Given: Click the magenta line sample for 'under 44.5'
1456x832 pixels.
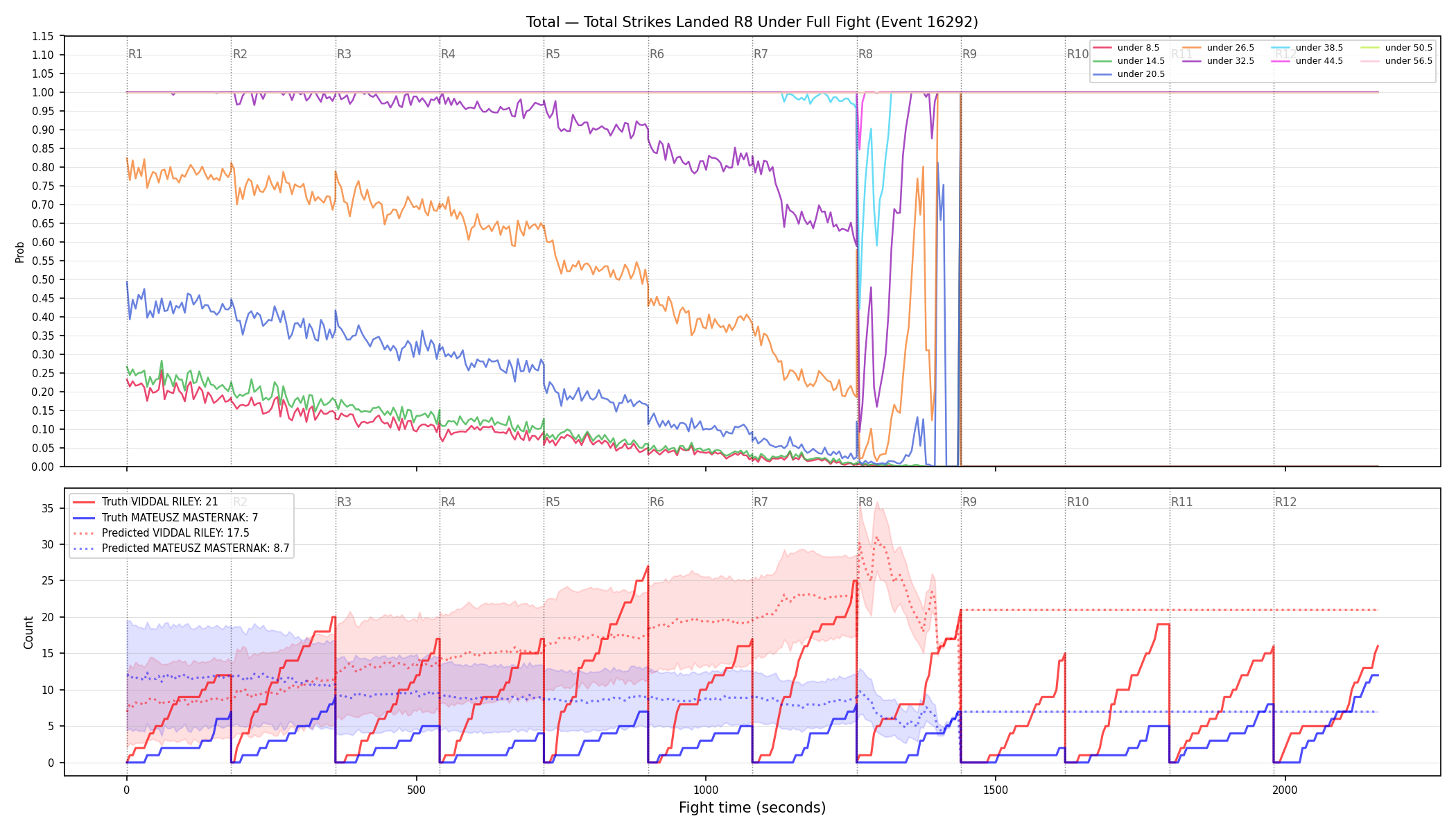Looking at the screenshot, I should click(x=1281, y=61).
